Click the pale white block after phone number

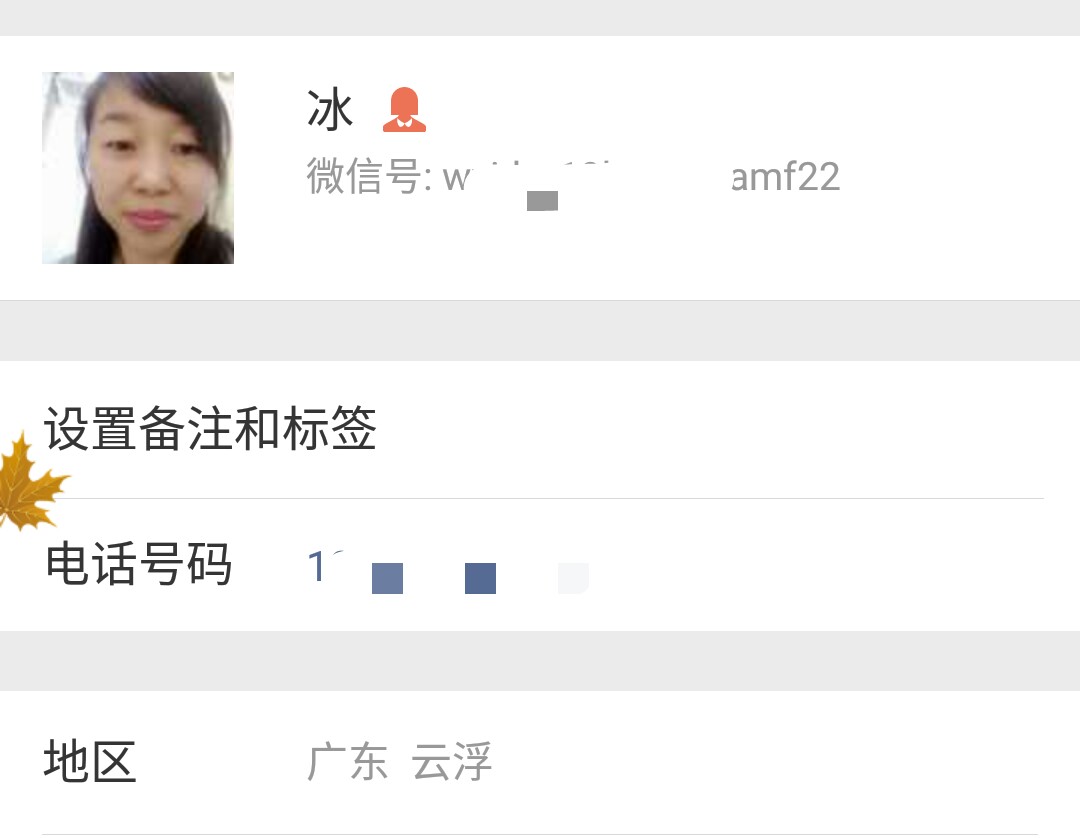[573, 578]
